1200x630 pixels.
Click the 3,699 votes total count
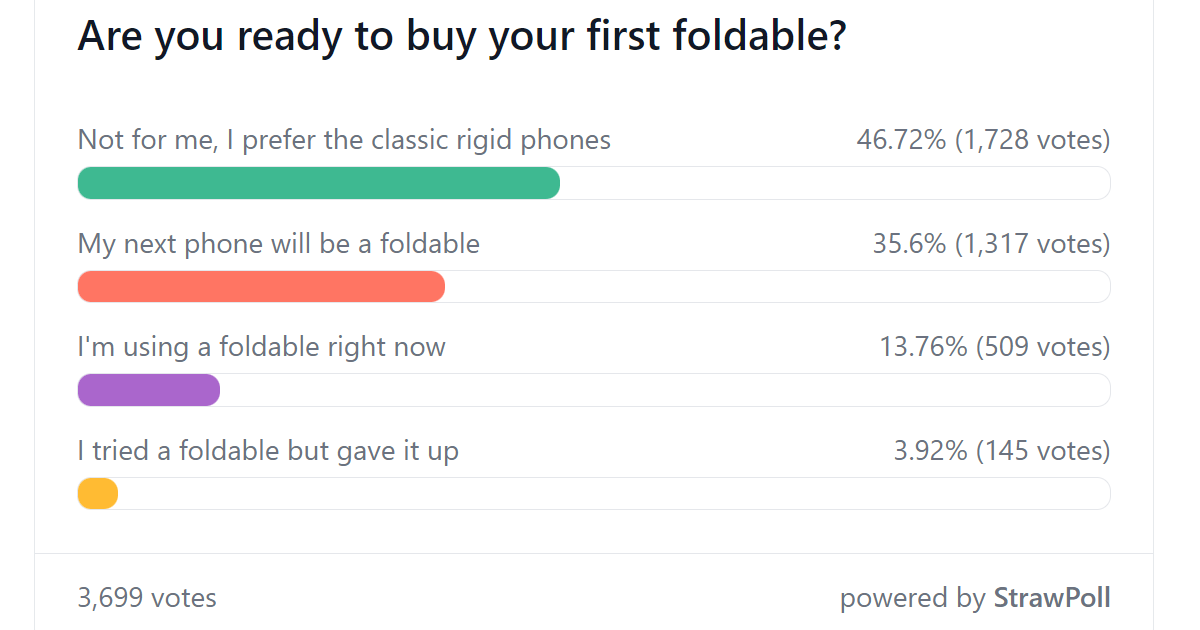147,598
